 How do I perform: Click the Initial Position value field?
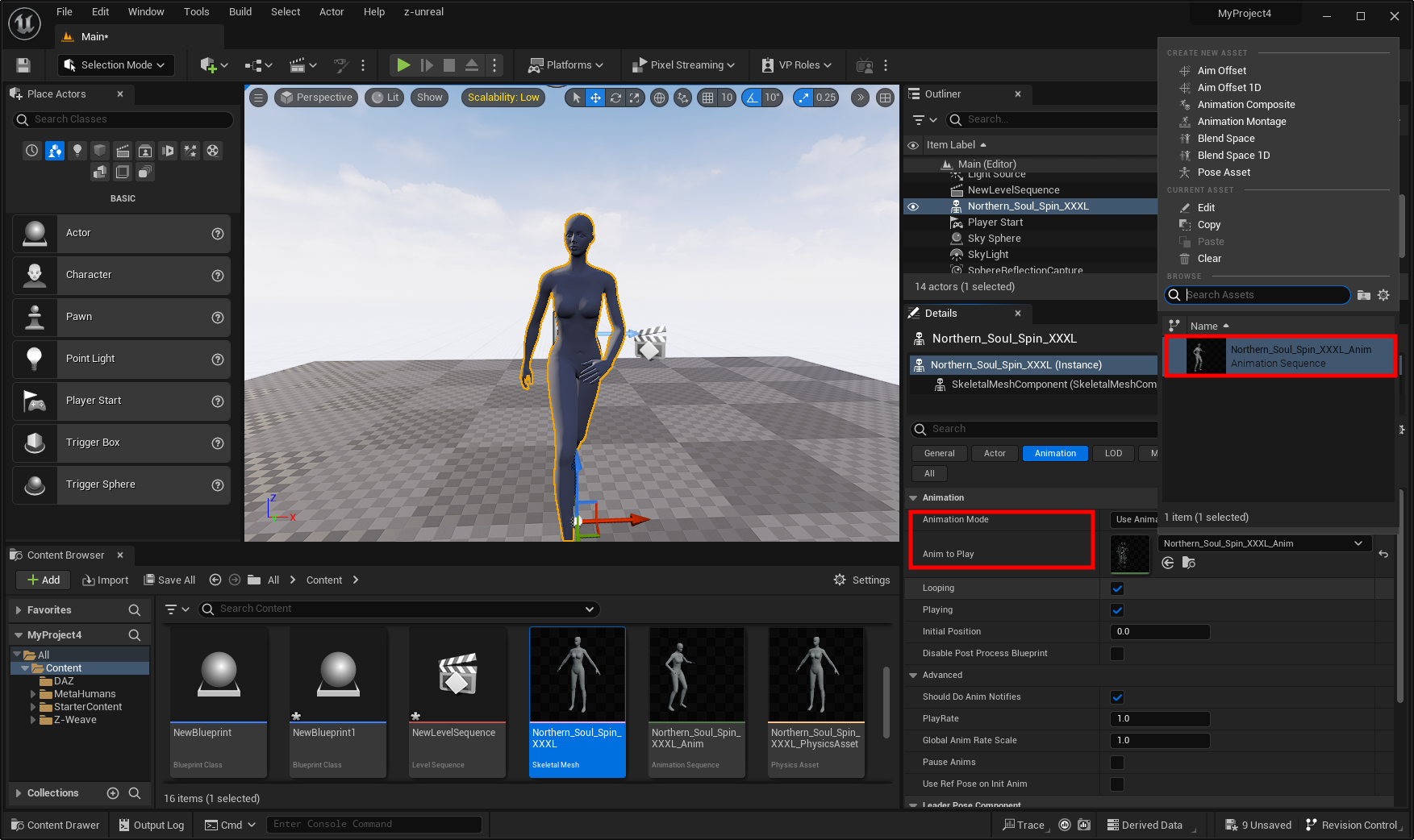pyautogui.click(x=1160, y=632)
